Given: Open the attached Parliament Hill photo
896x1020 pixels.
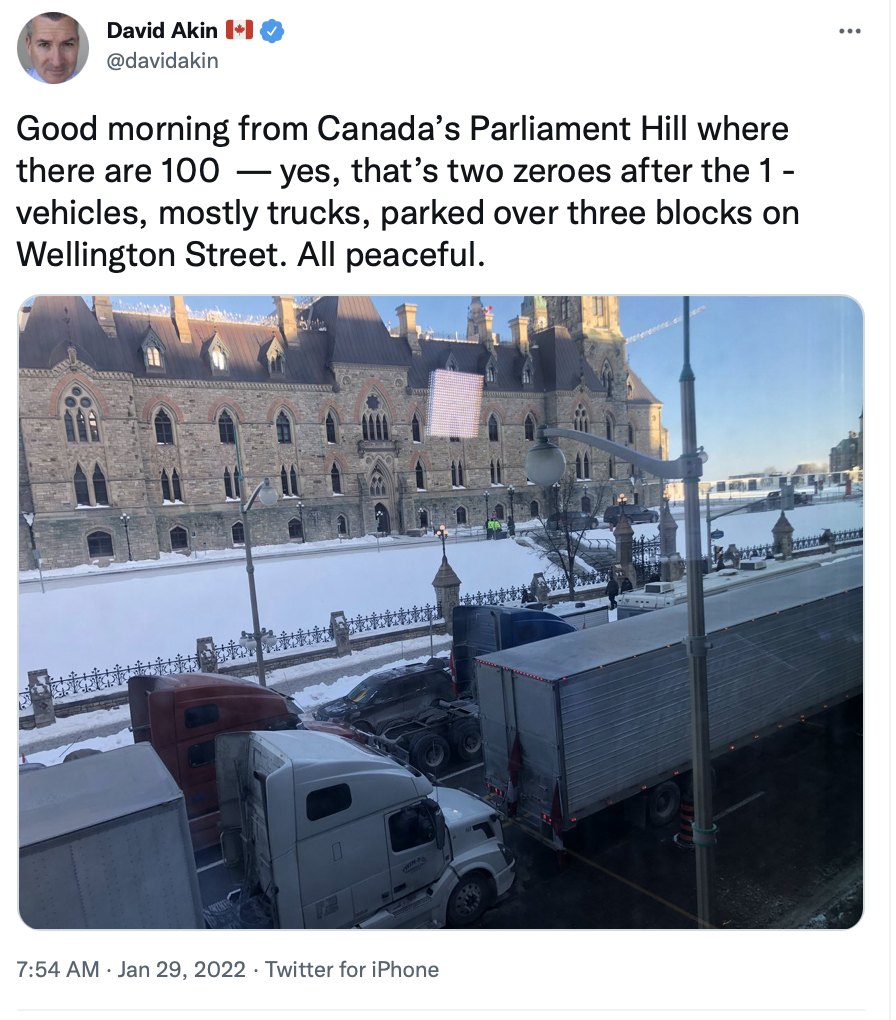Looking at the screenshot, I should pos(441,612).
